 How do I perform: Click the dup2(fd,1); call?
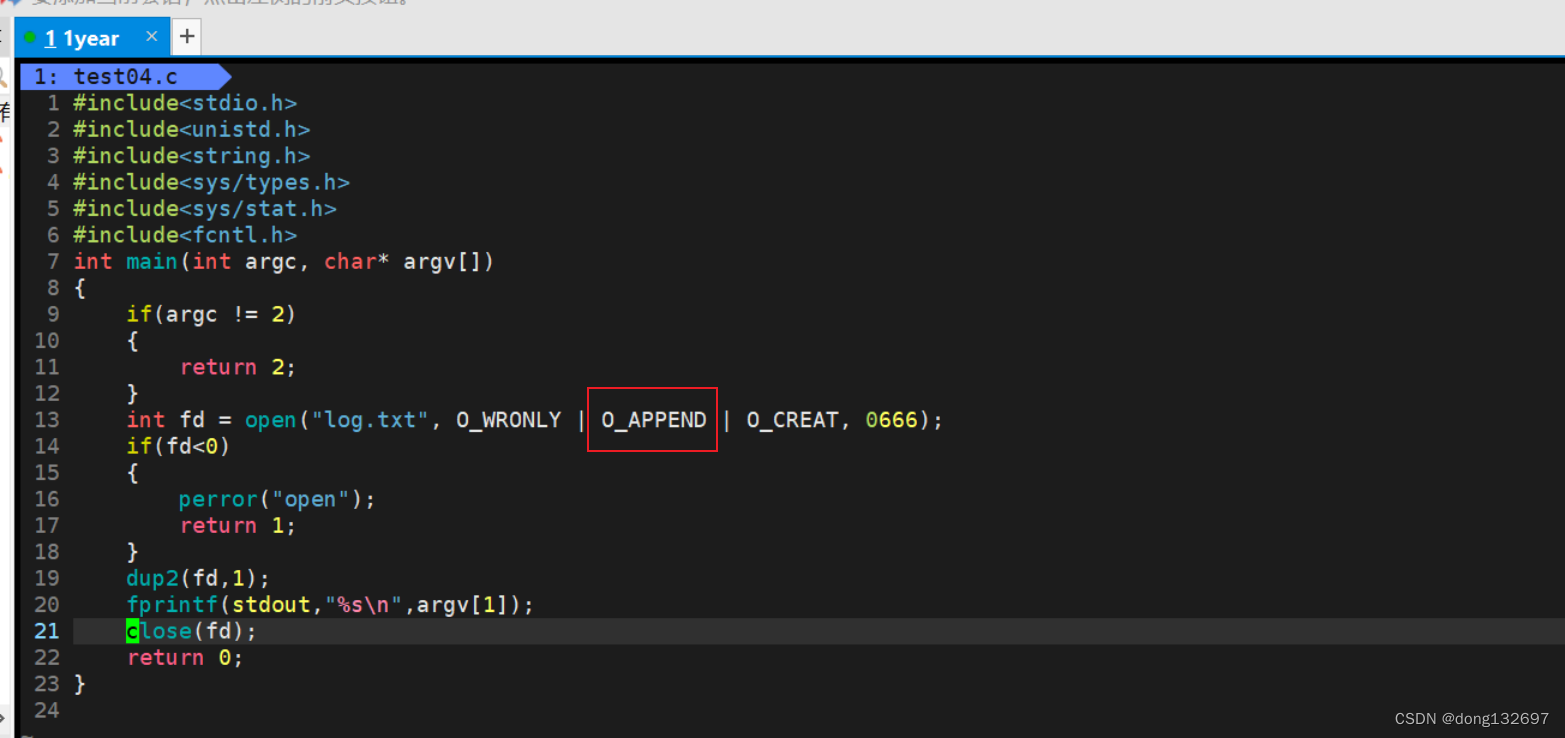pyautogui.click(x=198, y=578)
